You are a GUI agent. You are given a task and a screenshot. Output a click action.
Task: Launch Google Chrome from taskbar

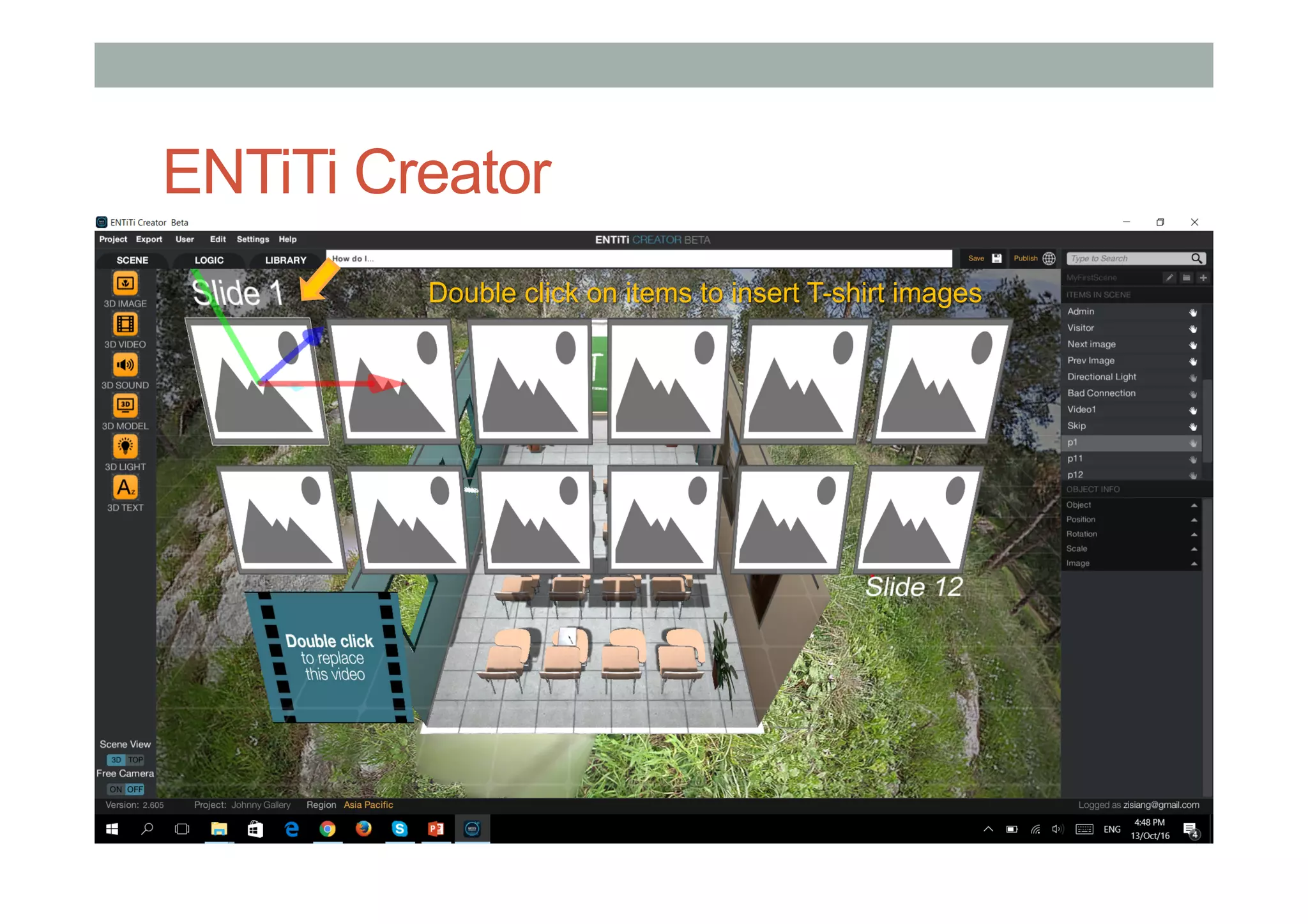327,829
